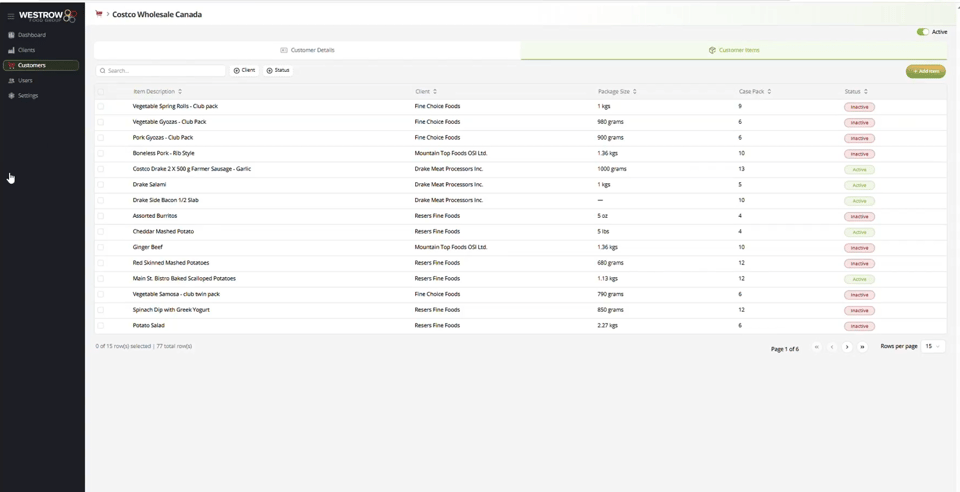Go to the first page of results
This screenshot has height=492, width=960.
(816, 347)
